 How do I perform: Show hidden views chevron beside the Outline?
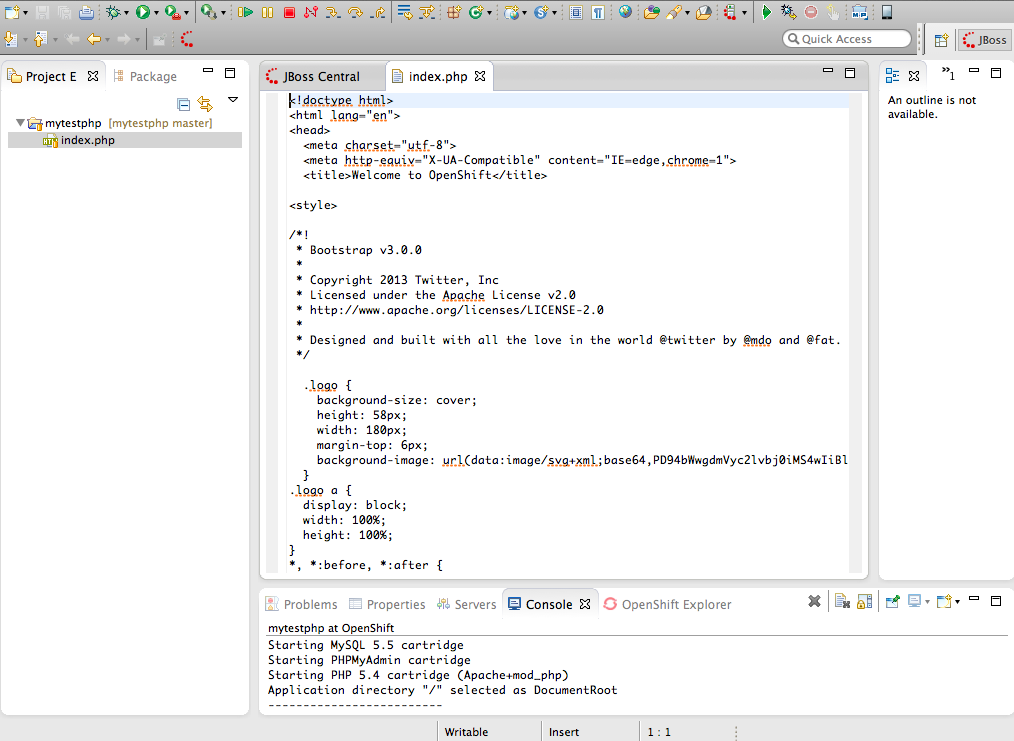[x=948, y=73]
